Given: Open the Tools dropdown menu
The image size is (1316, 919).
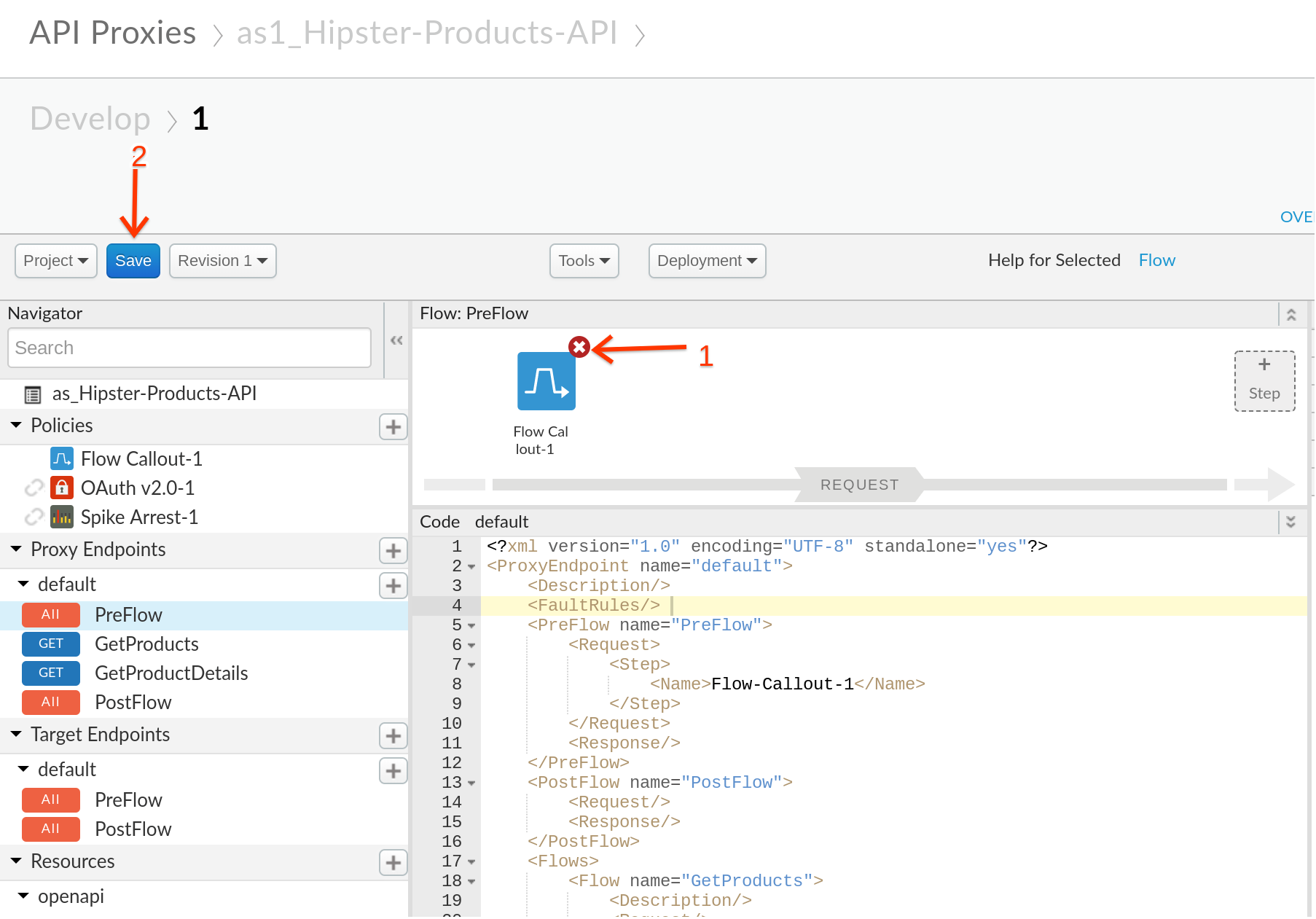Looking at the screenshot, I should tap(584, 261).
